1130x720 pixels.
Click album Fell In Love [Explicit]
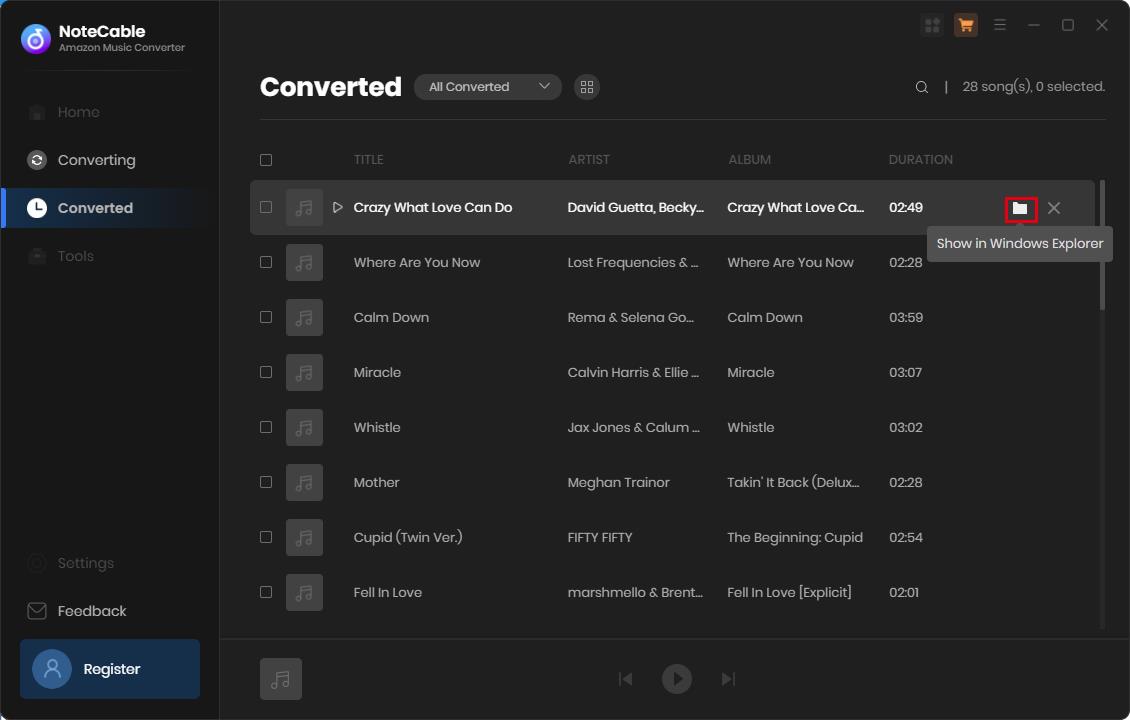point(789,592)
